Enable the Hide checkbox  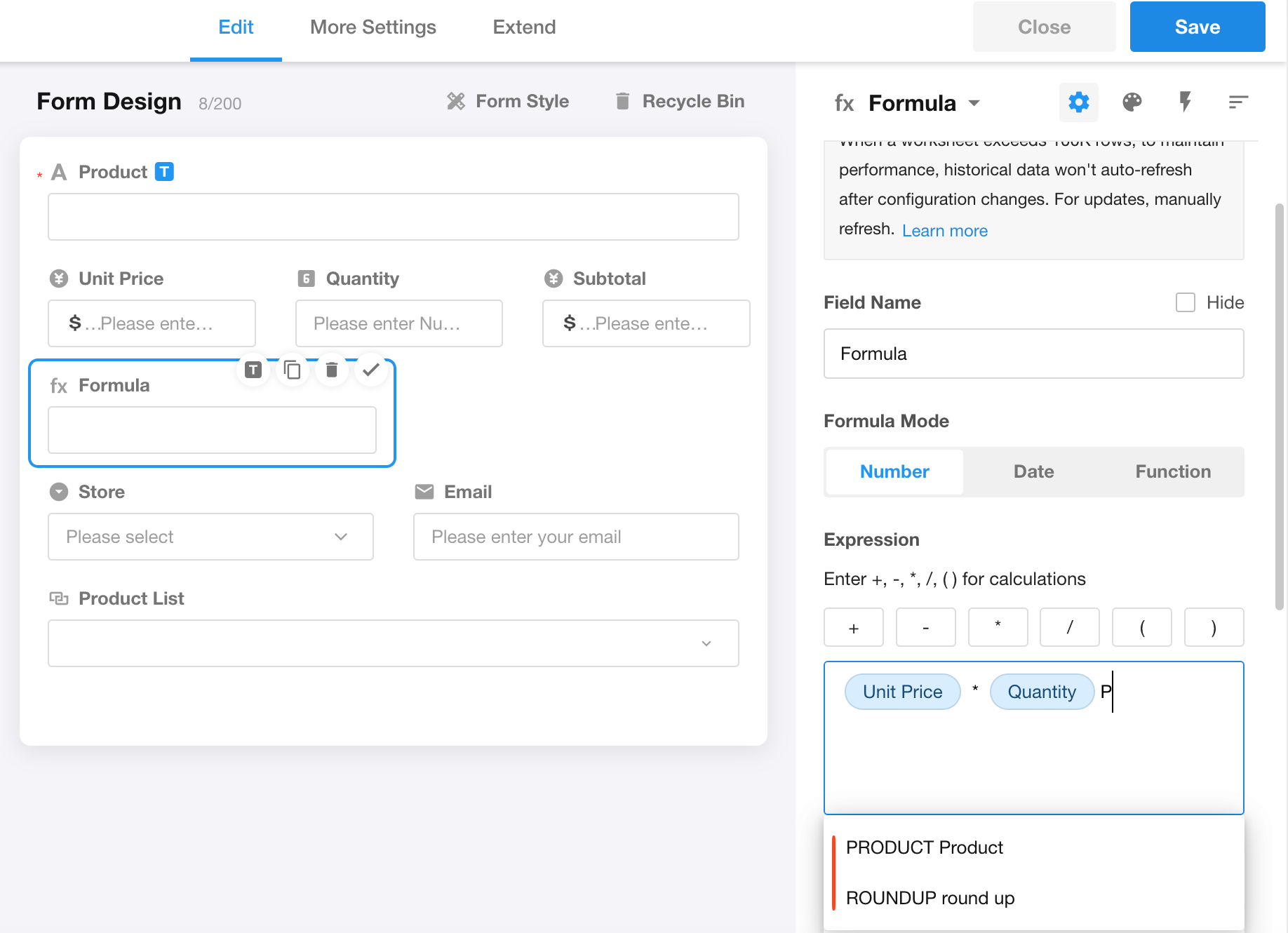tap(1186, 302)
